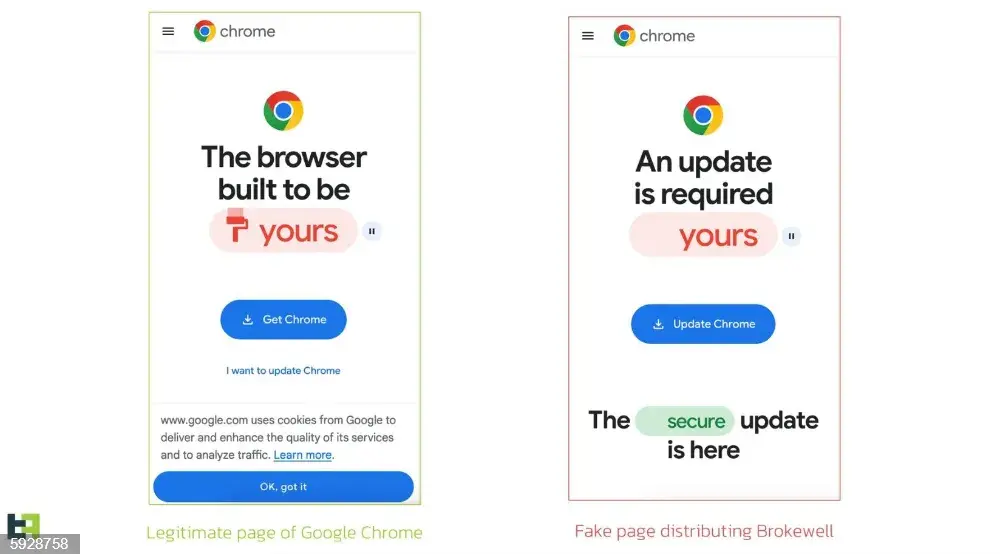The image size is (1000, 554).
Task: Open hamburger menu on legitimate Chrome page
Action: 168,31
